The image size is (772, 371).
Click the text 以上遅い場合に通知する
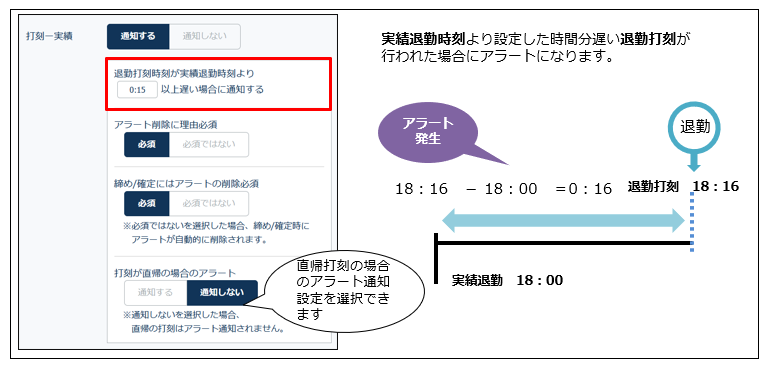tap(212, 90)
